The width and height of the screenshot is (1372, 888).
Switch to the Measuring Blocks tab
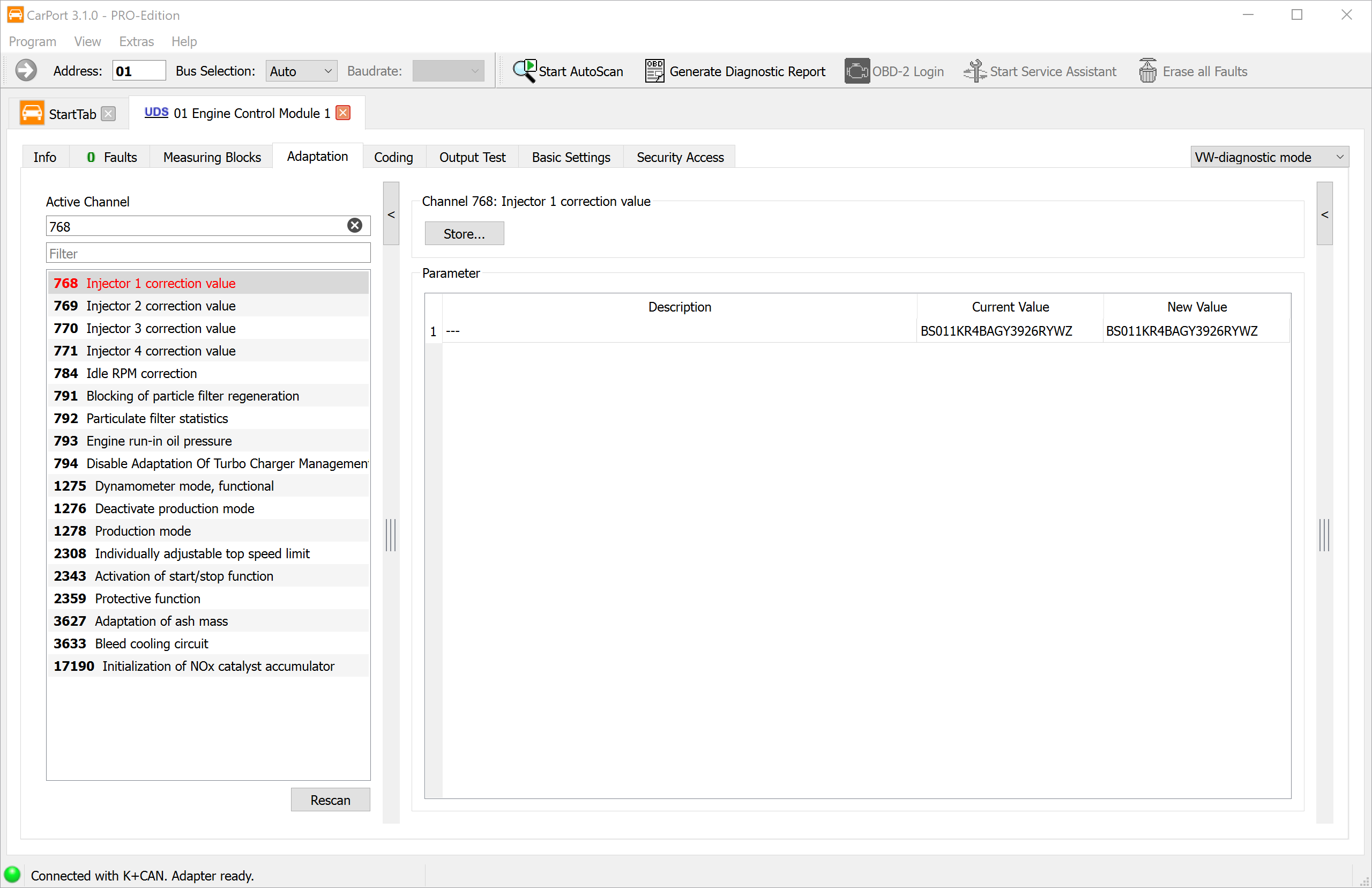pyautogui.click(x=212, y=157)
